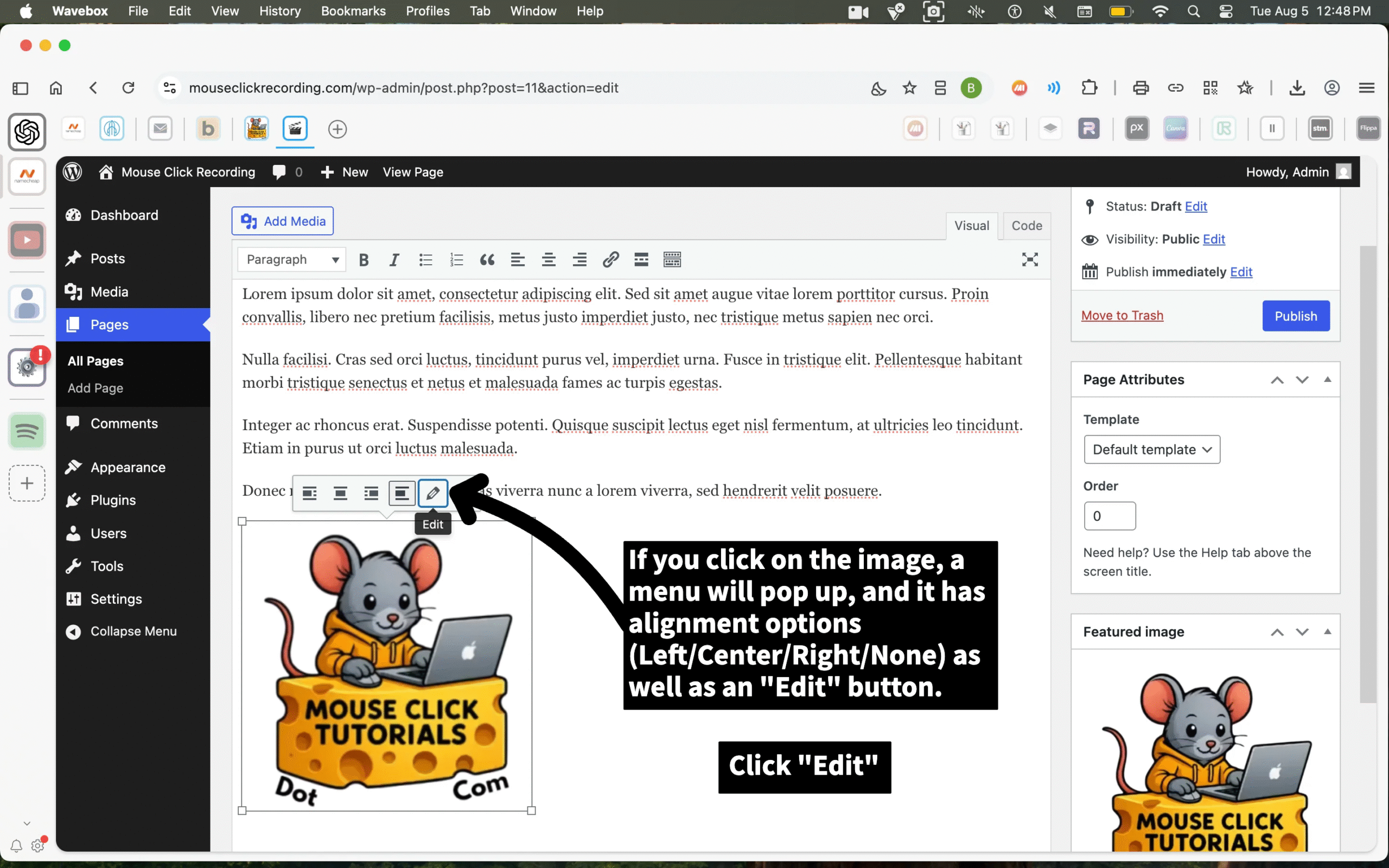Toggle Bold formatting in editor toolbar

tap(364, 260)
